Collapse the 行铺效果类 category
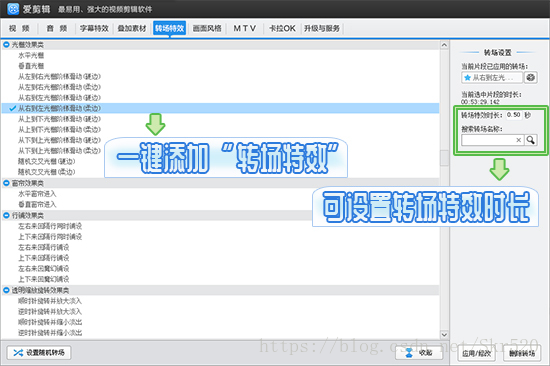550x366 pixels. (6, 215)
